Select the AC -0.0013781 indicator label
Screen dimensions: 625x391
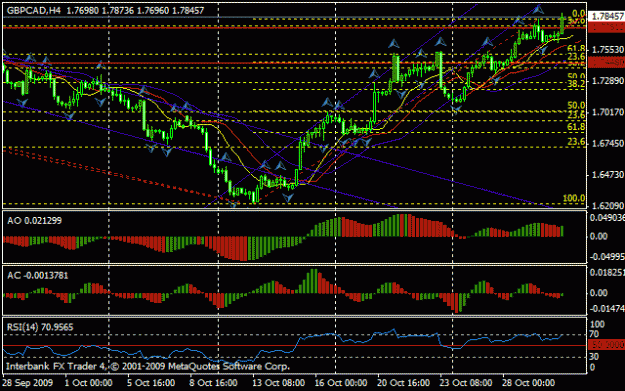(x=38, y=275)
